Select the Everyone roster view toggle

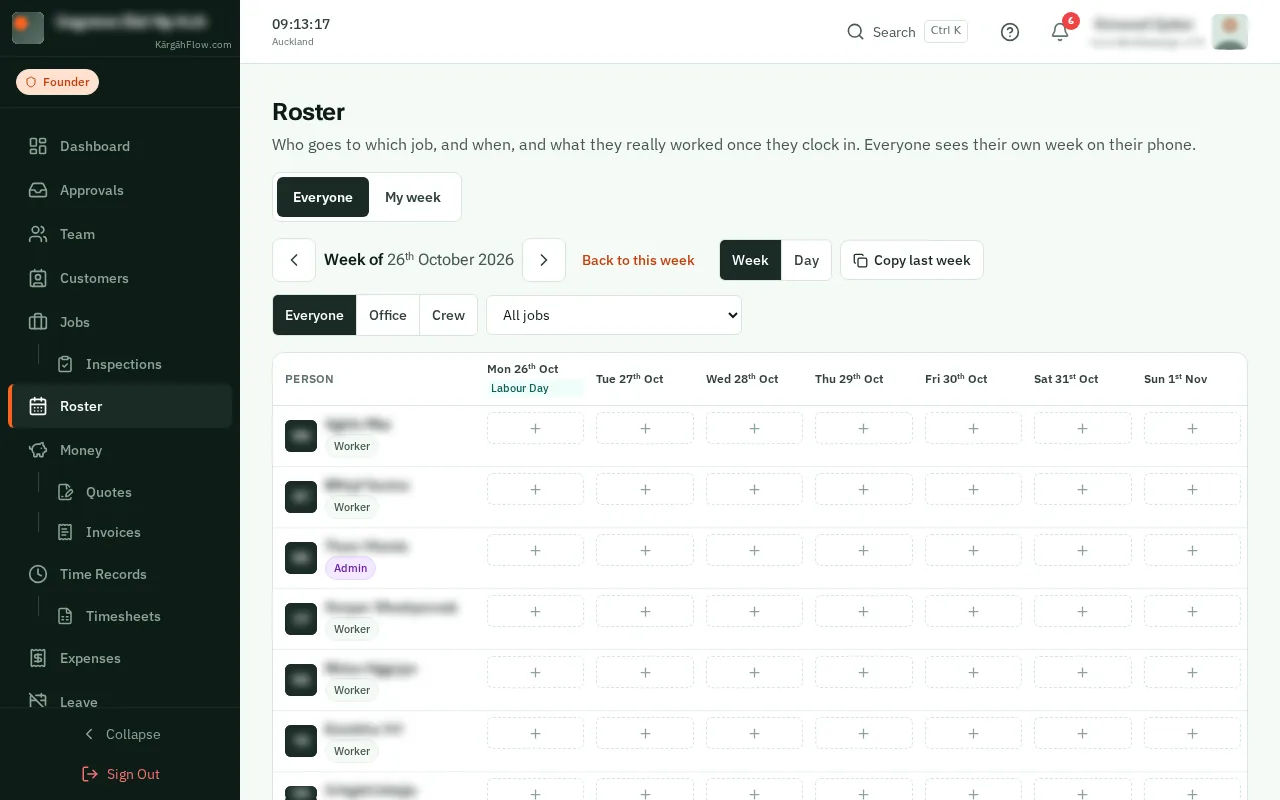coord(323,197)
